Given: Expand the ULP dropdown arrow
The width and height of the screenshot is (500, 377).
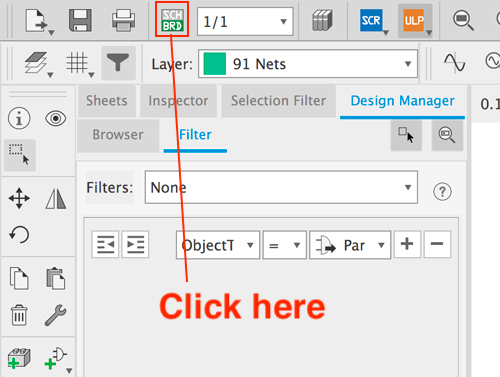Looking at the screenshot, I should click(429, 33).
